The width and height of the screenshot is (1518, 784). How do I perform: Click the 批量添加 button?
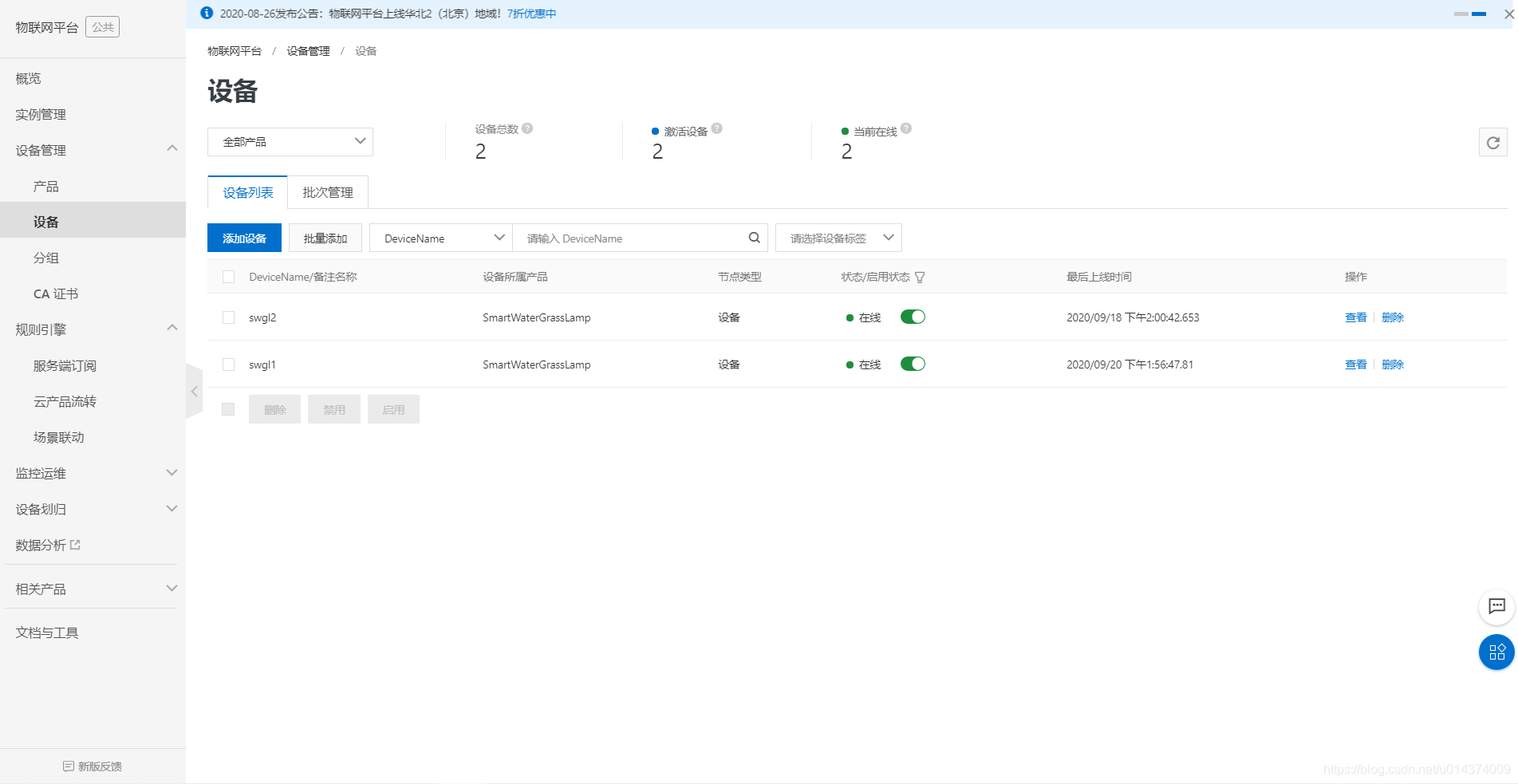pyautogui.click(x=325, y=238)
